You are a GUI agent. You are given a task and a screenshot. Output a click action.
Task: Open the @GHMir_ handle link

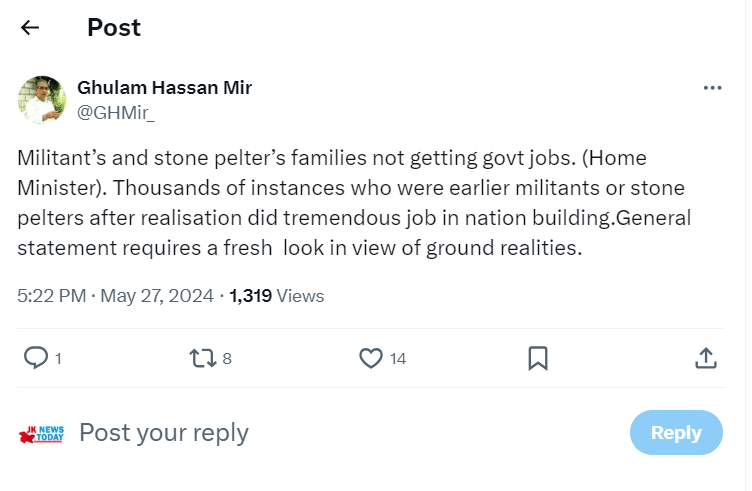coord(116,112)
